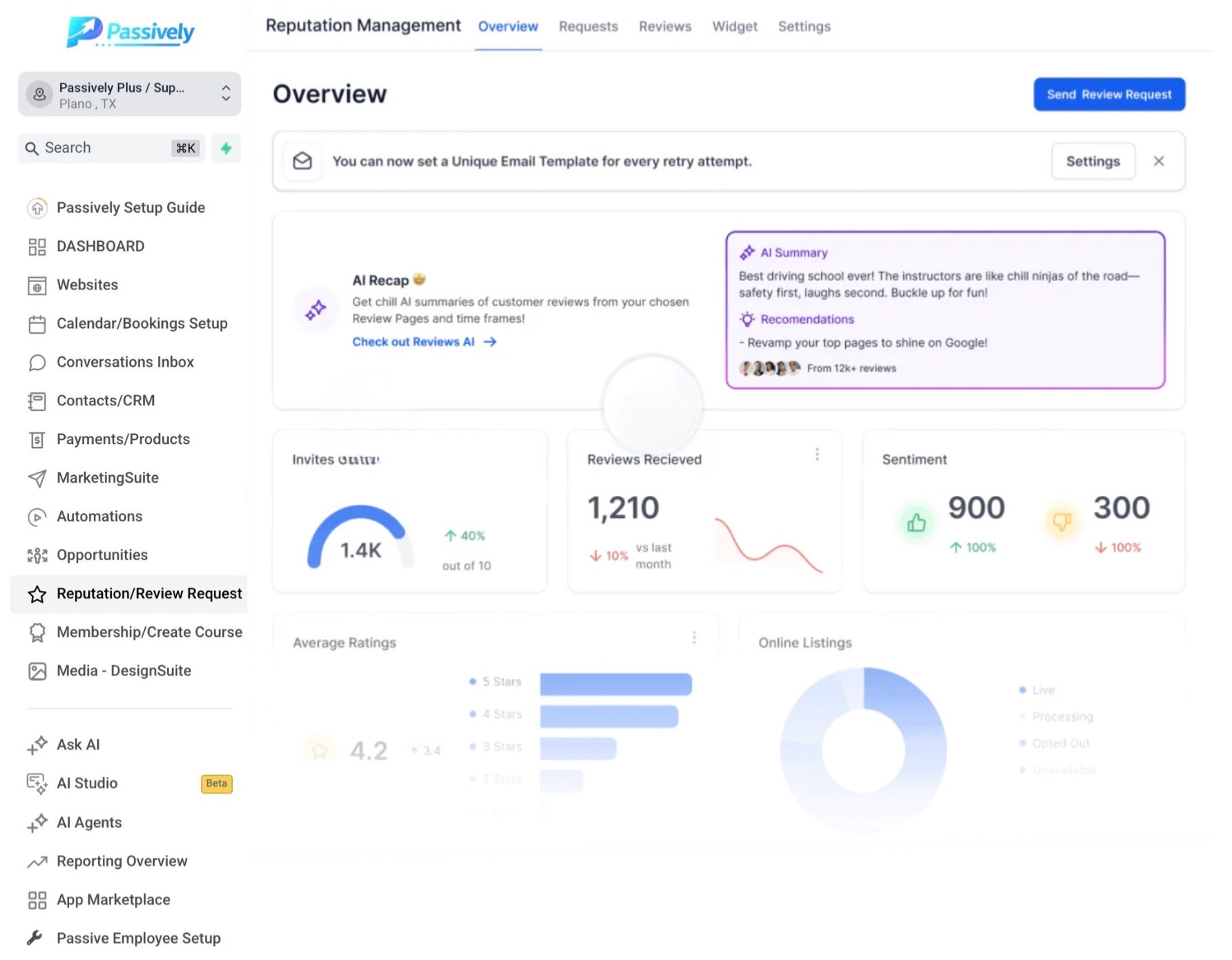Screen dimensions: 1232x960
Task: Click the AI Agents sparkle icon
Action: pos(37,823)
